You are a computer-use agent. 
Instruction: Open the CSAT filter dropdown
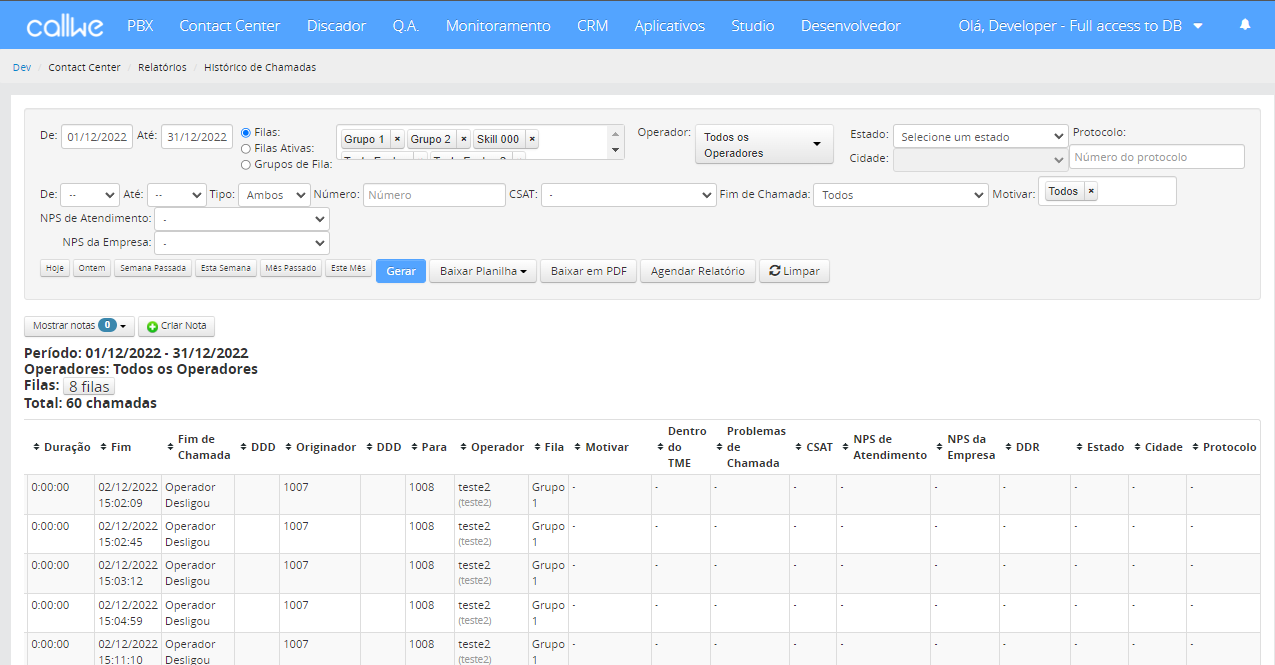click(x=628, y=195)
